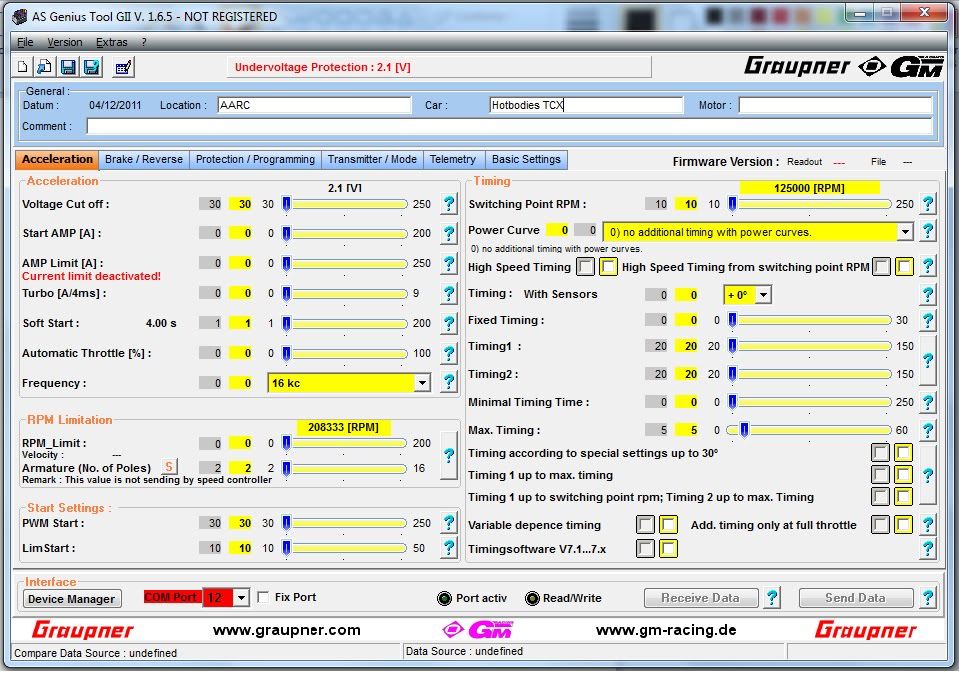
Task: Enable yellow Timingsoftware V7.1...7.x checkbox
Action: (668, 548)
